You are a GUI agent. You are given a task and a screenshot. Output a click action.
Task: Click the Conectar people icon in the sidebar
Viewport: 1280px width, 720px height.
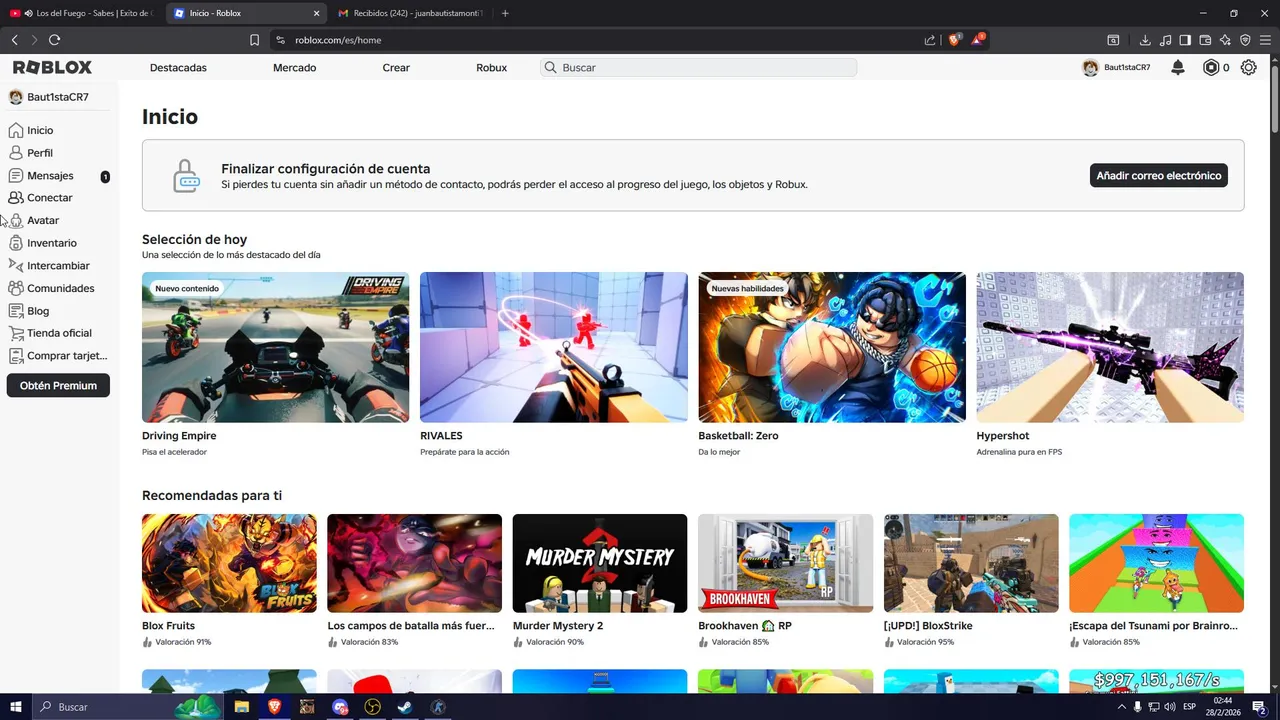pos(15,198)
